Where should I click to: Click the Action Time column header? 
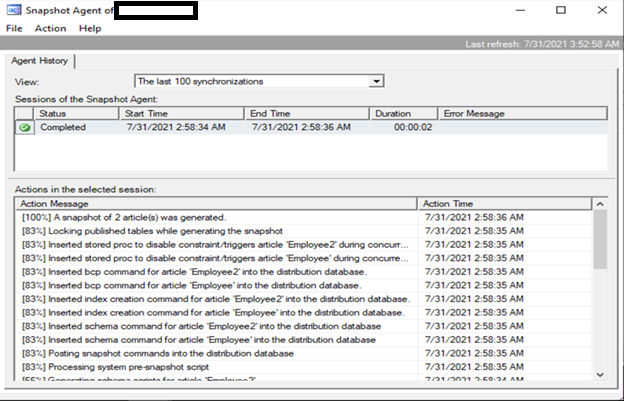point(505,204)
